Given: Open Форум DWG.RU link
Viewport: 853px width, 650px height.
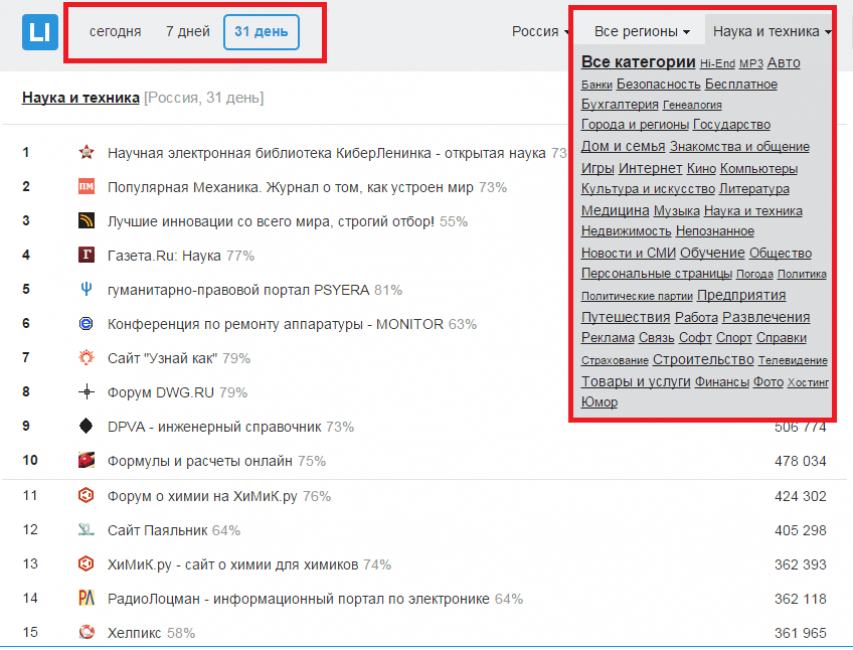Looking at the screenshot, I should click(x=160, y=393).
